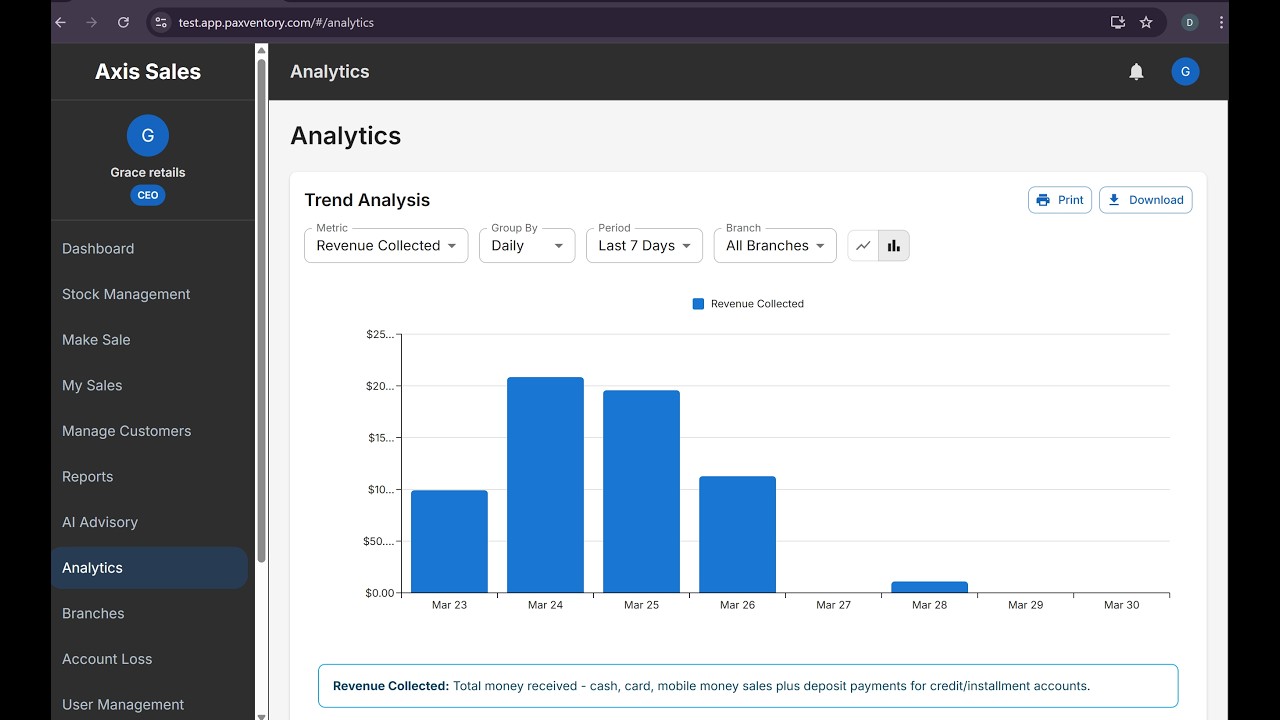Viewport: 1280px width, 720px height.
Task: Switch to bar chart view
Action: 894,246
